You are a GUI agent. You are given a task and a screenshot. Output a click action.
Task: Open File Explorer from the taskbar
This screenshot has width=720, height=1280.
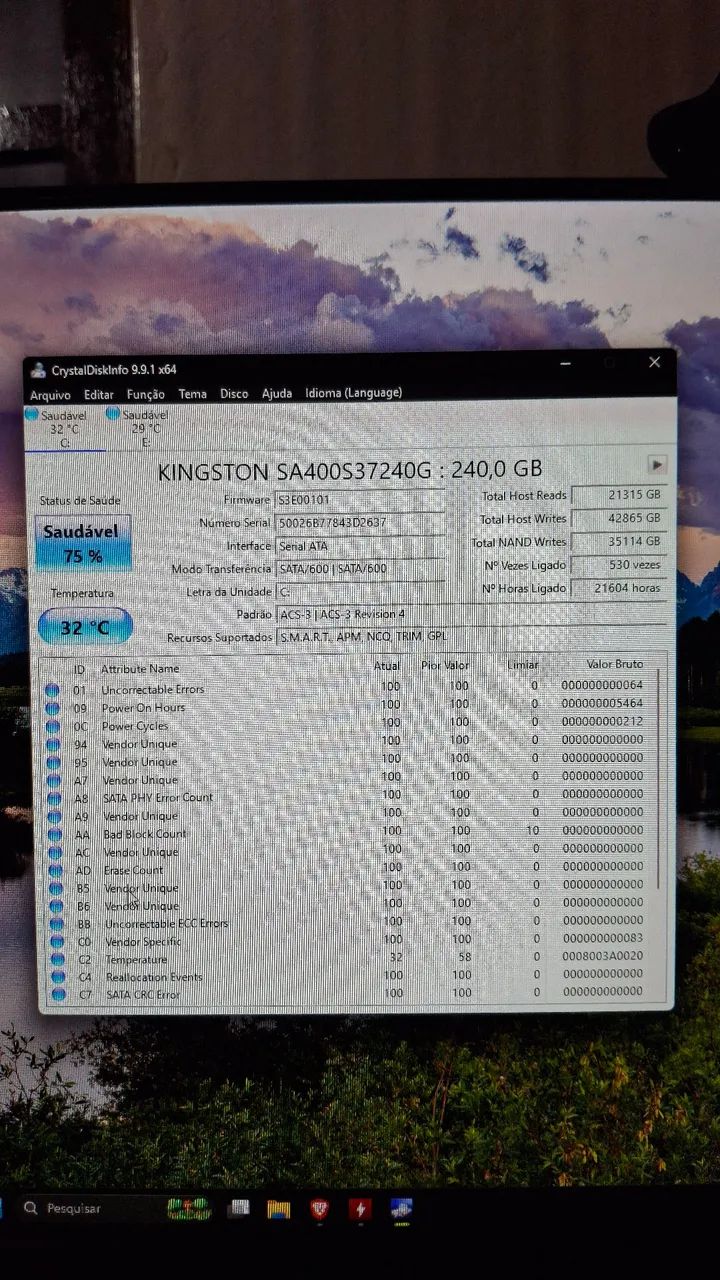click(x=278, y=1209)
